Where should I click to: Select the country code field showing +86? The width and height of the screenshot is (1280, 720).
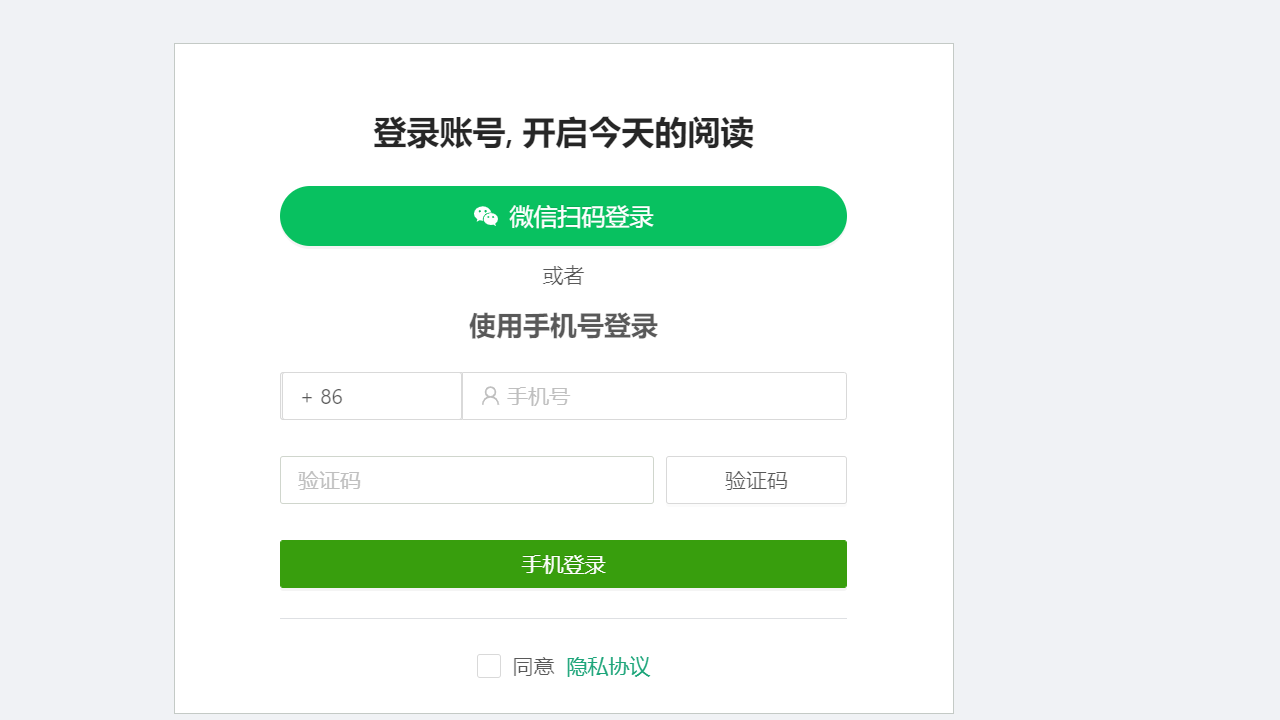[371, 396]
